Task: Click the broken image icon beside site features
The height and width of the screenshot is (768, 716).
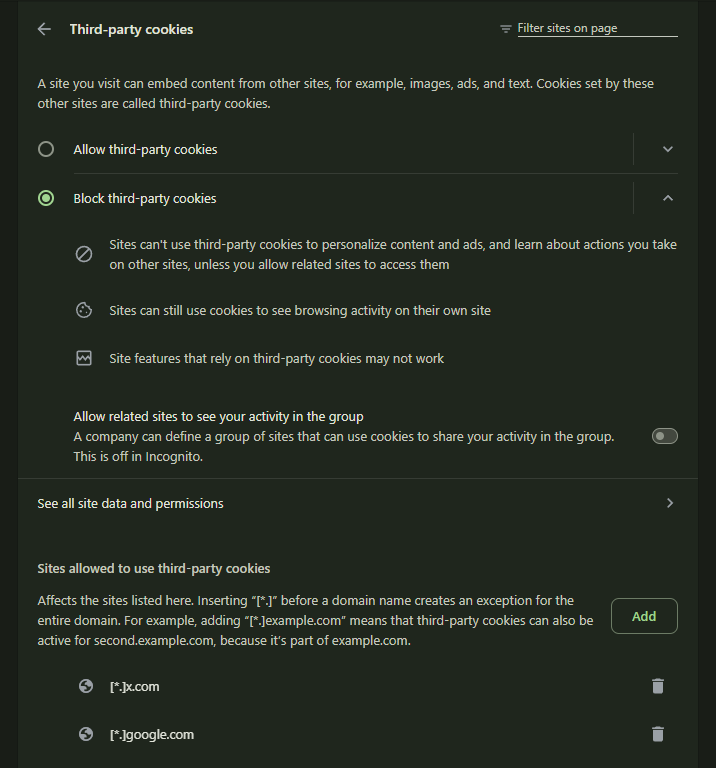Action: (84, 358)
